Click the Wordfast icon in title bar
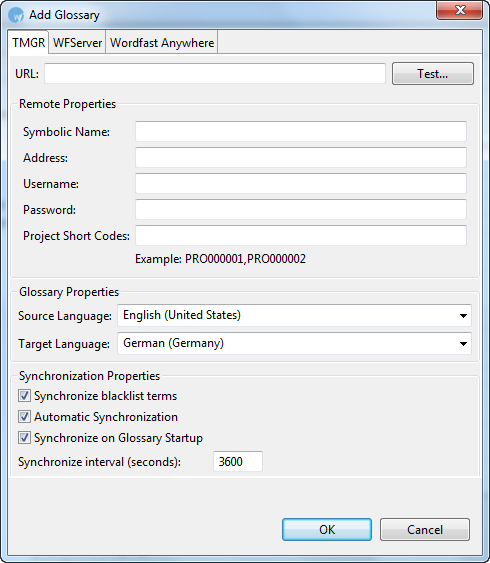 pos(16,15)
